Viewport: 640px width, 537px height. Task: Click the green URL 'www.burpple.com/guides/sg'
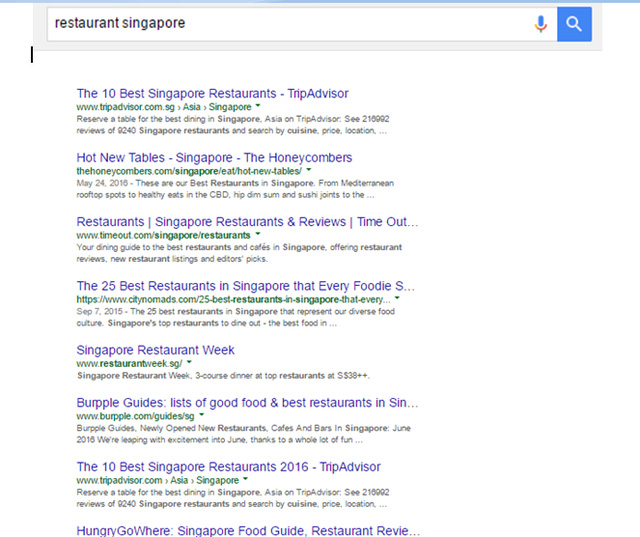(136, 416)
